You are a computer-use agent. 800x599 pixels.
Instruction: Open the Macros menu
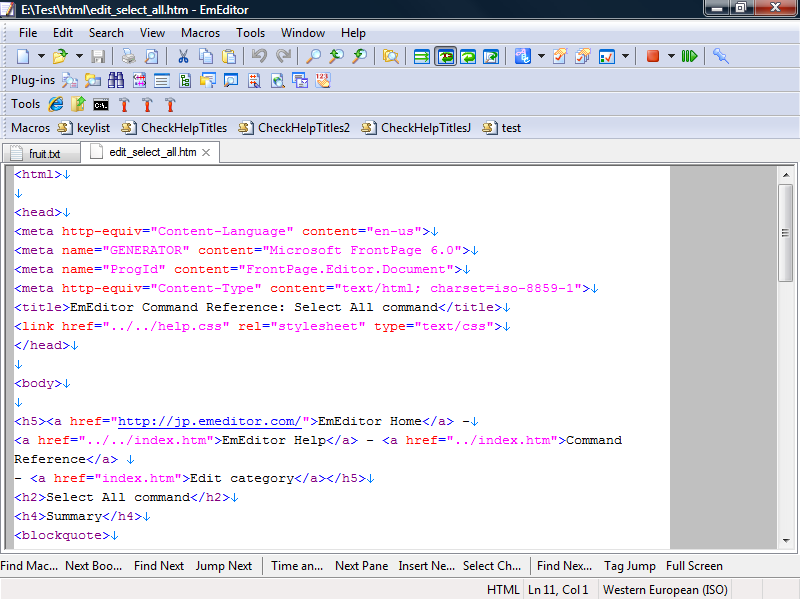(x=201, y=33)
